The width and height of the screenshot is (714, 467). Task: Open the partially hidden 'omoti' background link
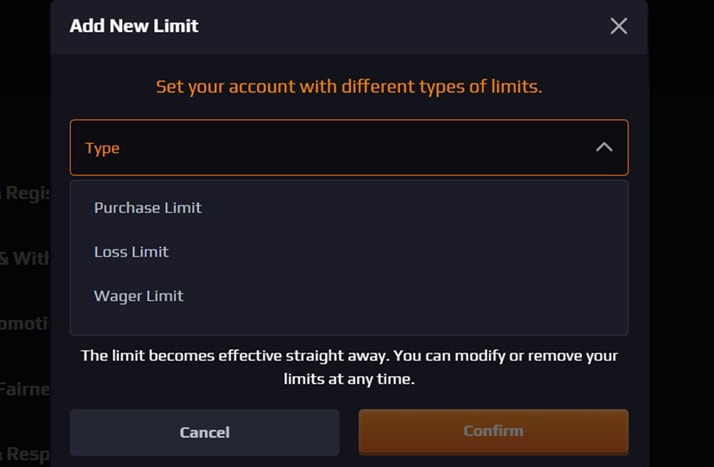pos(25,325)
